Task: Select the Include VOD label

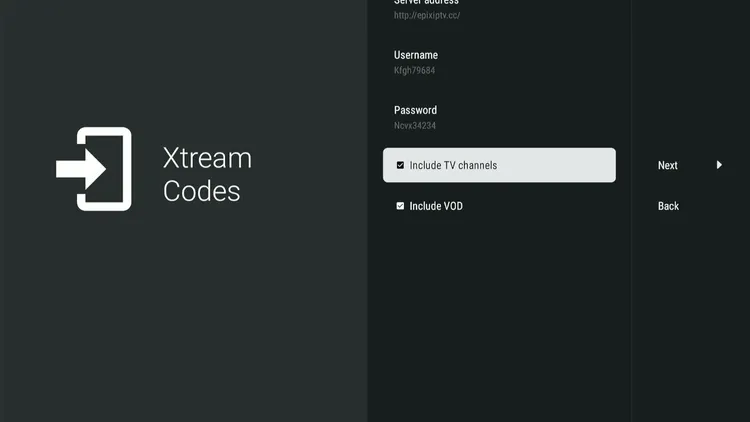Action: click(436, 206)
